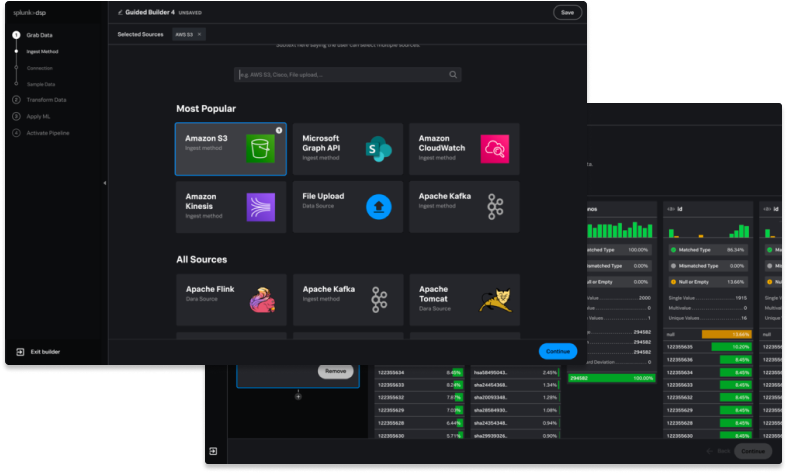Click the sha28584930.. 1.08% row

click(x=515, y=410)
